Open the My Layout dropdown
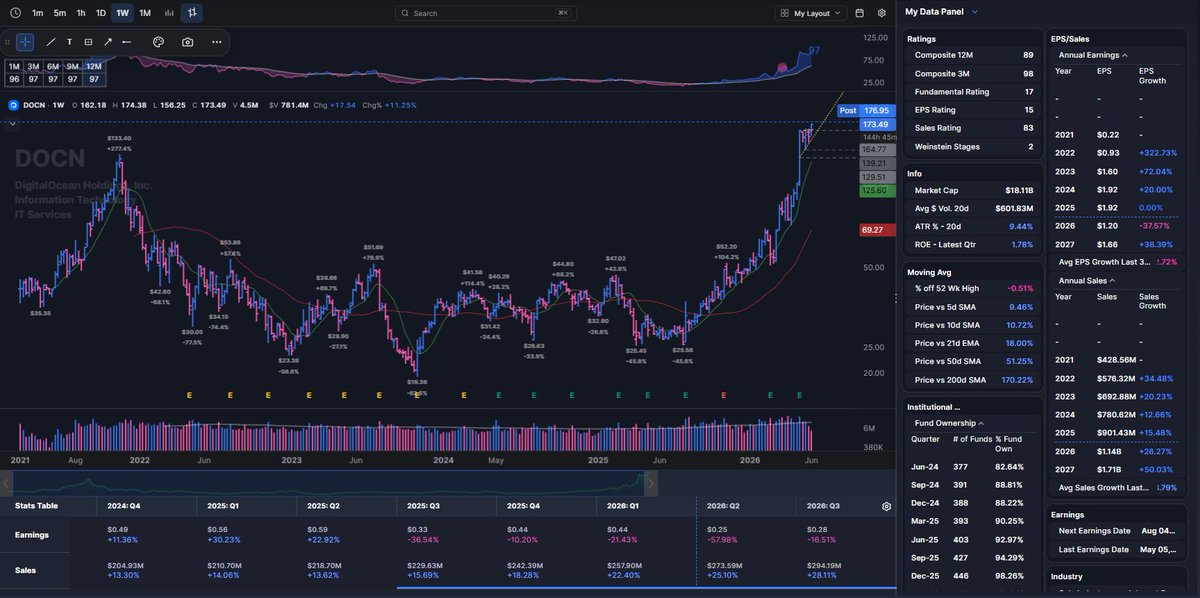Screen dimensions: 1200x598 [810, 13]
